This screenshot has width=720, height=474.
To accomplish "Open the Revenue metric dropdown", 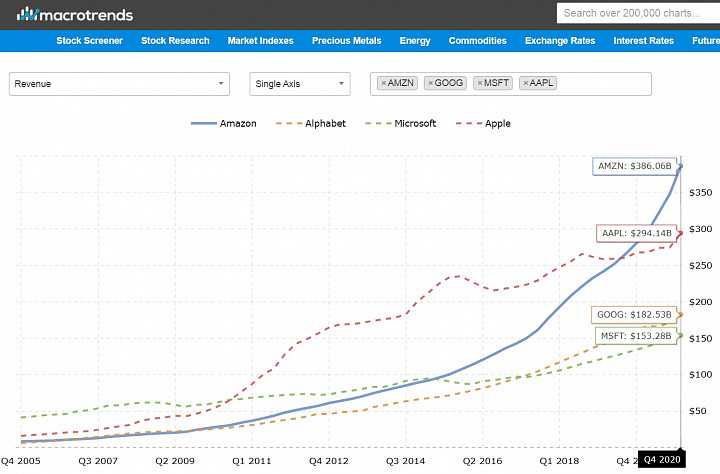I will click(x=119, y=84).
